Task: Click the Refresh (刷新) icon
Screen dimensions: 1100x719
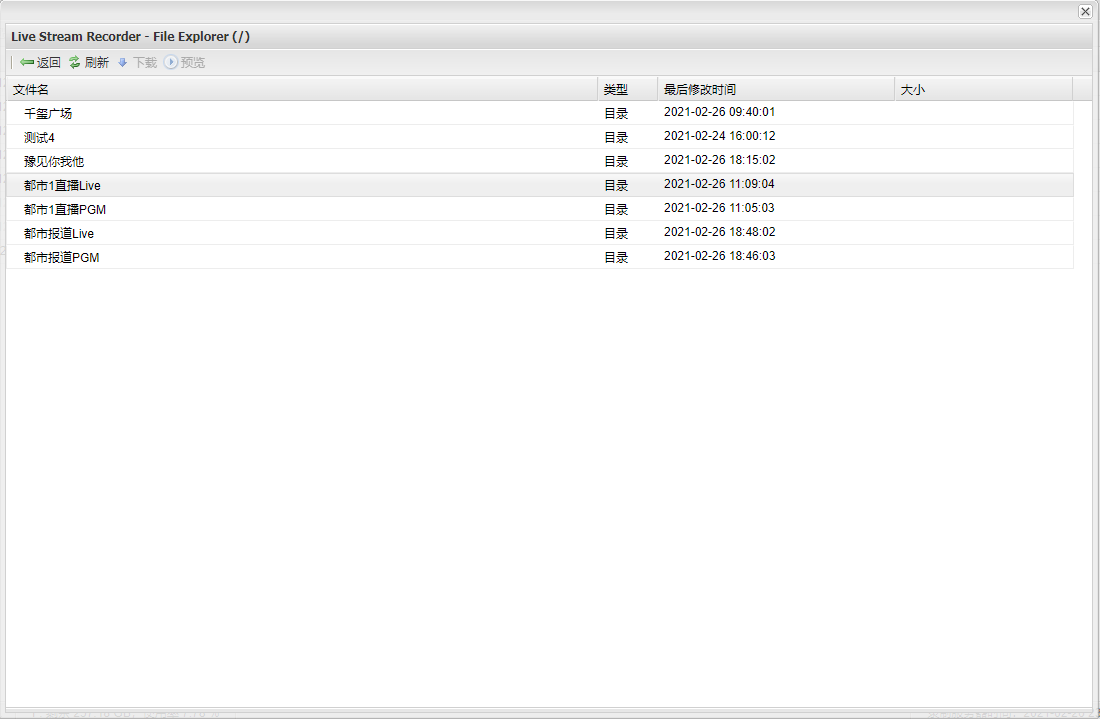Action: click(75, 62)
